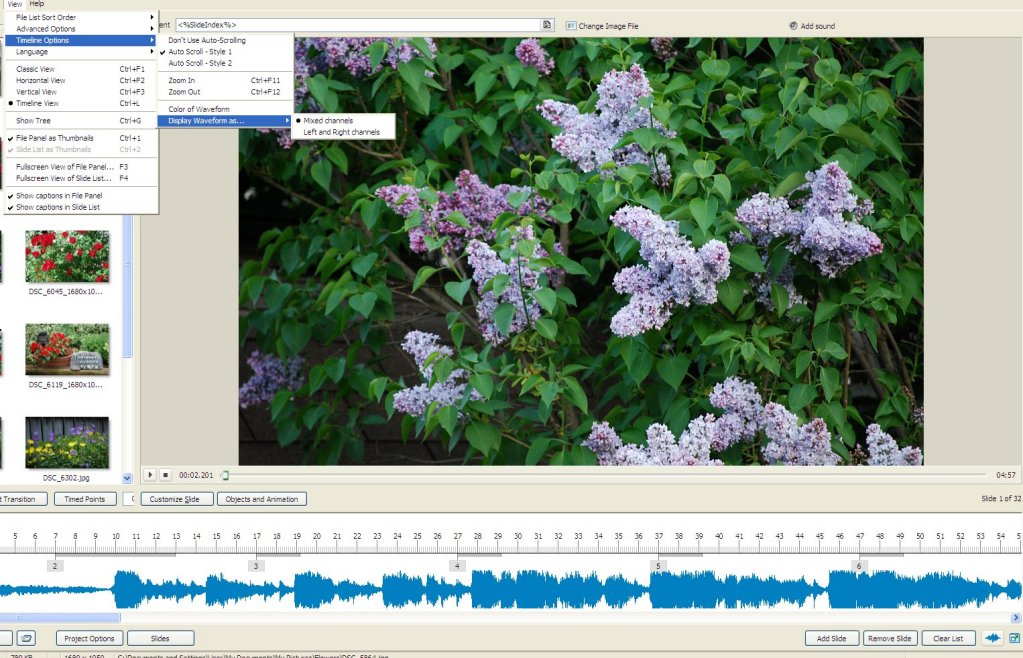This screenshot has width=1023, height=658.
Task: Open the Help menu
Action: coord(37,4)
